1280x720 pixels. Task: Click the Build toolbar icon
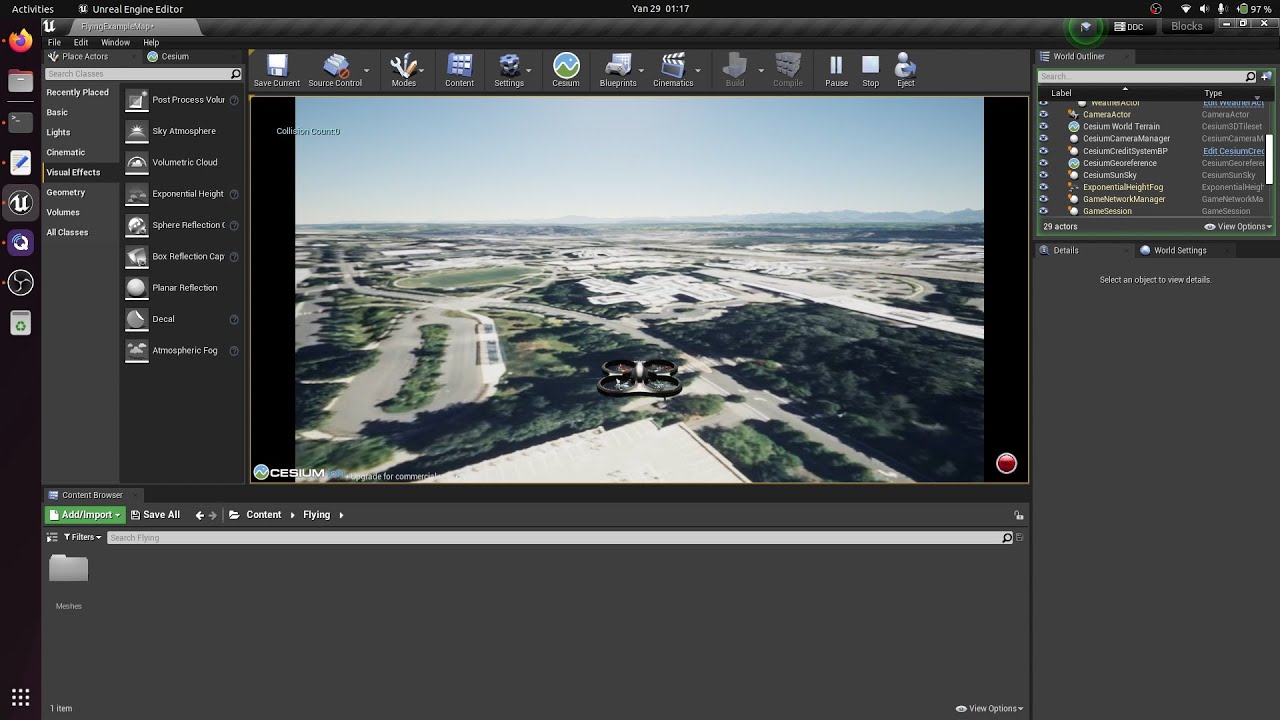735,70
